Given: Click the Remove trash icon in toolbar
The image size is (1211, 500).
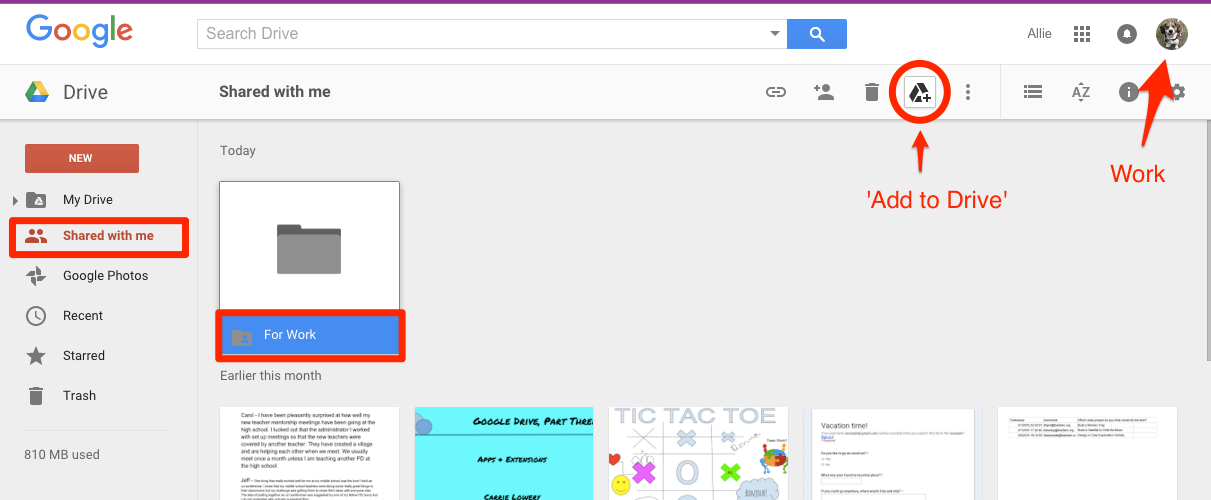Looking at the screenshot, I should point(871,92).
